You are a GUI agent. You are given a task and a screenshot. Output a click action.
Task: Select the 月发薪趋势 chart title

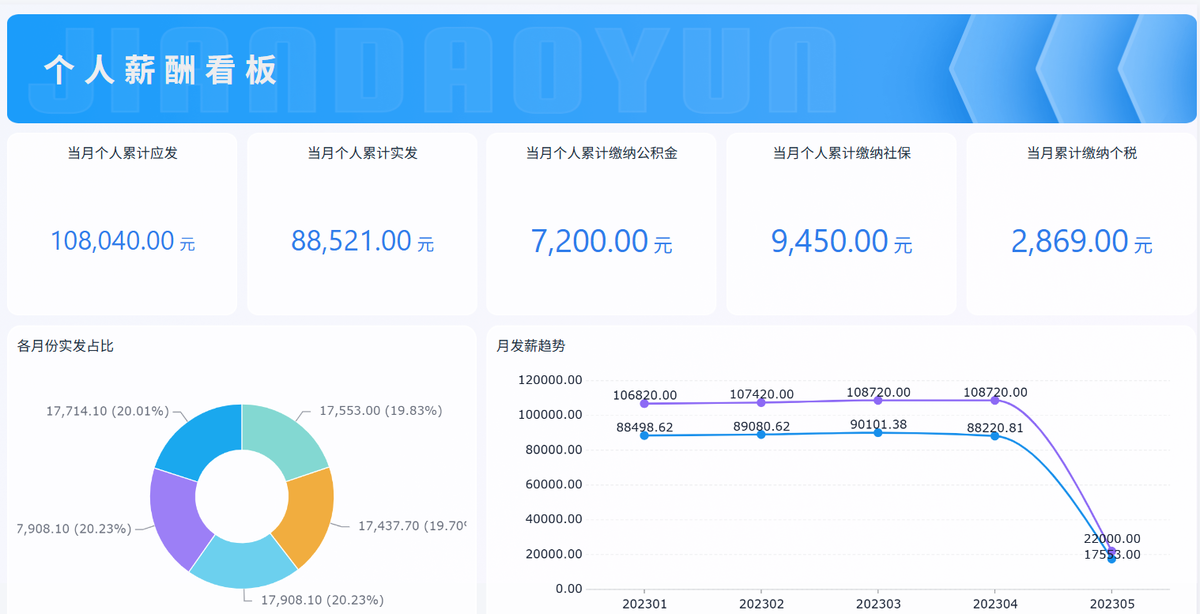click(530, 346)
